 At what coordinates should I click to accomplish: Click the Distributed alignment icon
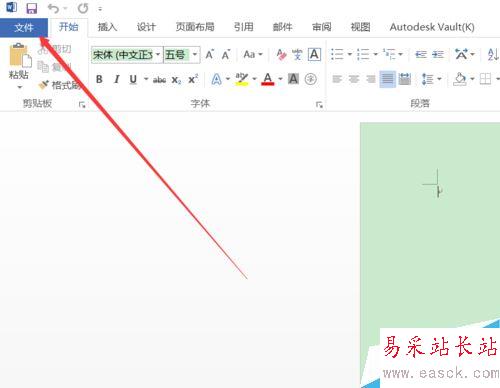(404, 79)
